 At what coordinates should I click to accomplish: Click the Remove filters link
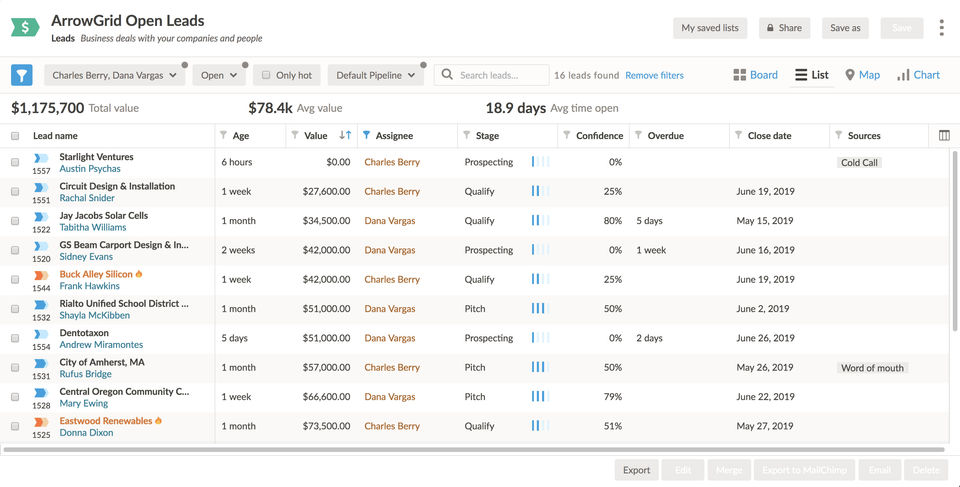(x=654, y=75)
